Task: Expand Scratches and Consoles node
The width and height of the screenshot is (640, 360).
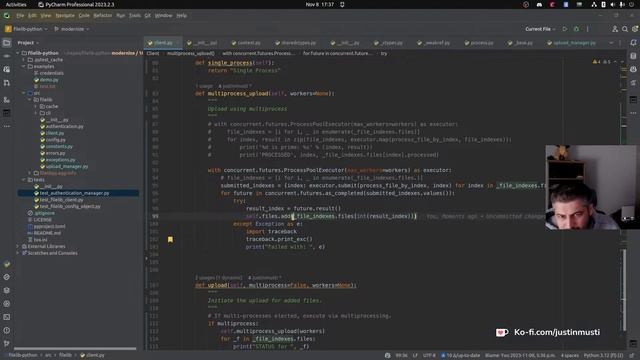Action: tap(18, 253)
